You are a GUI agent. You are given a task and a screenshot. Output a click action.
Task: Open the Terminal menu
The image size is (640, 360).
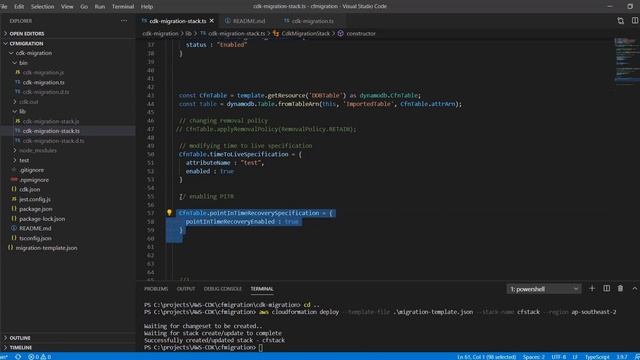(x=123, y=7)
